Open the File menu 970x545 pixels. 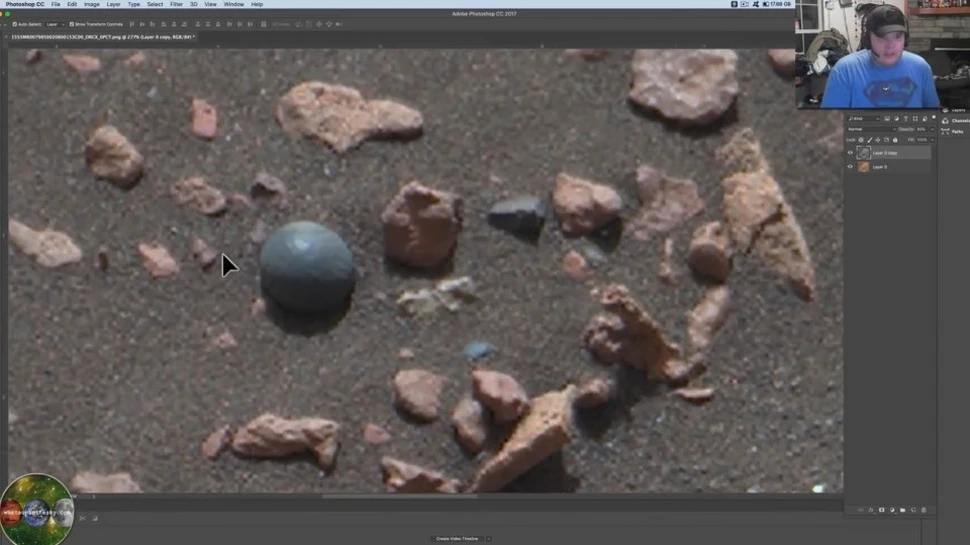(x=56, y=4)
